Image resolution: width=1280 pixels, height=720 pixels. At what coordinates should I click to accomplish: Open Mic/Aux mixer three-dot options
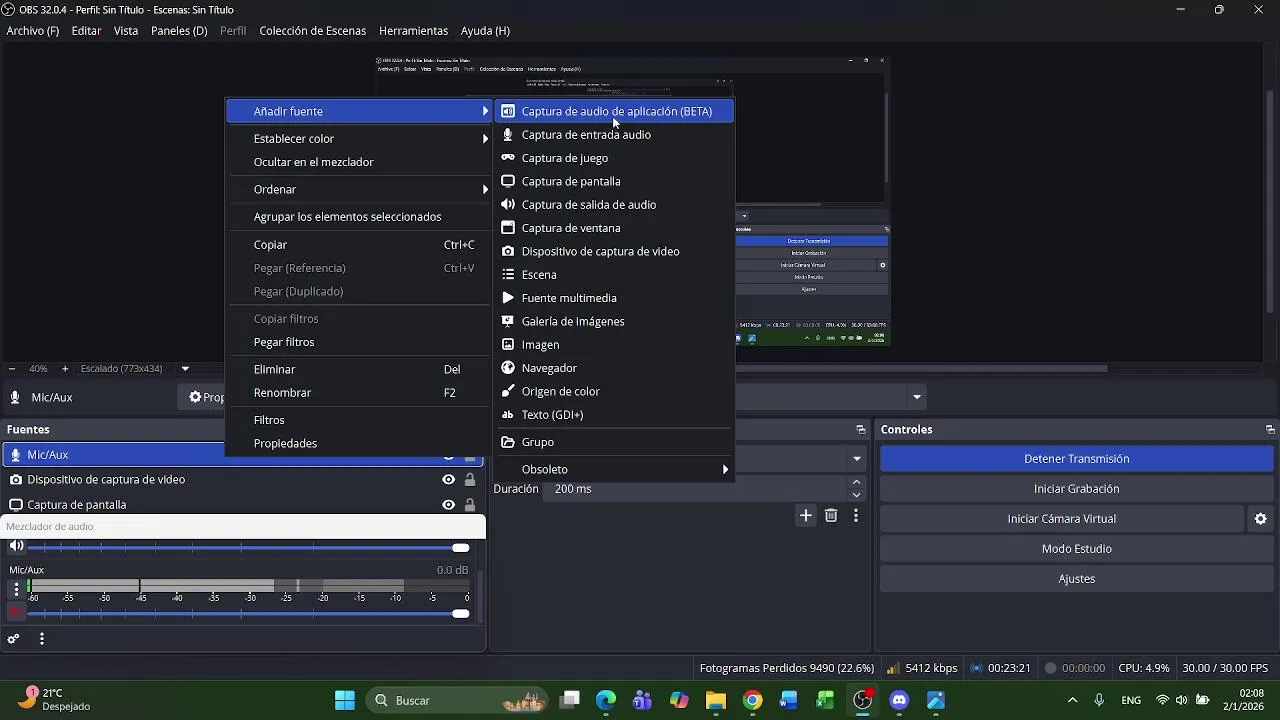click(16, 589)
